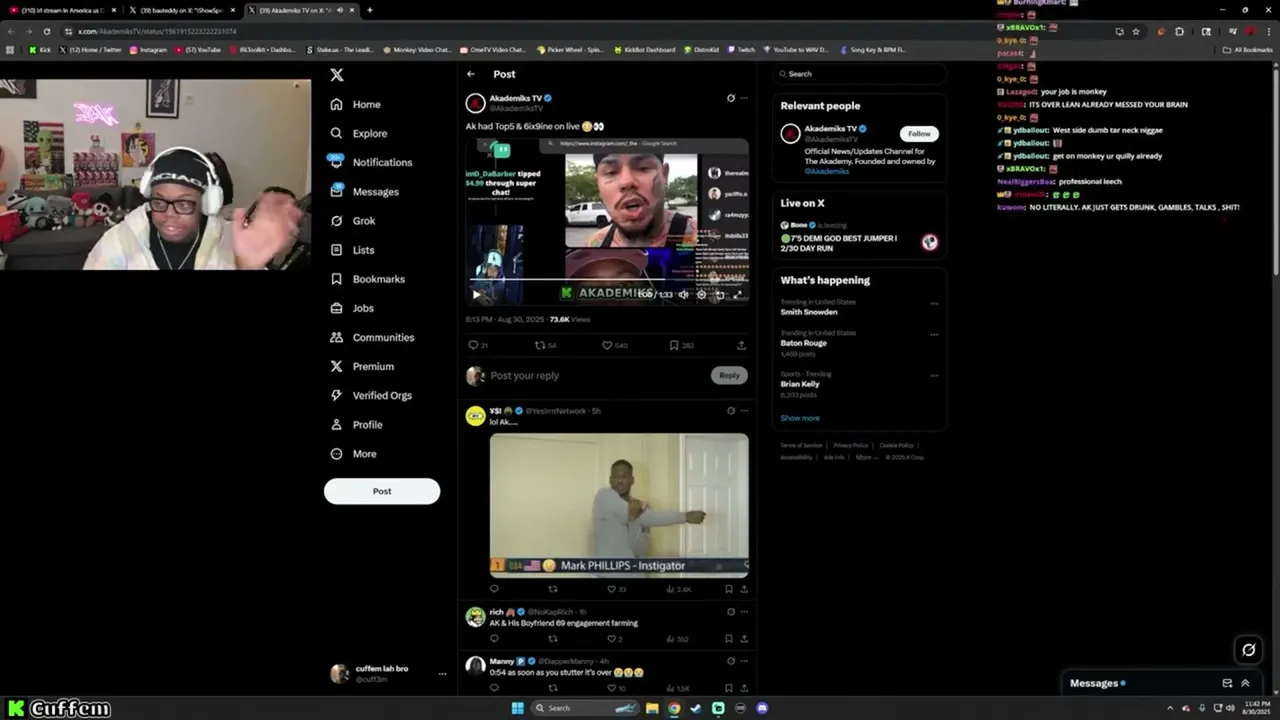Click the Windows taskbar Search box

point(583,708)
